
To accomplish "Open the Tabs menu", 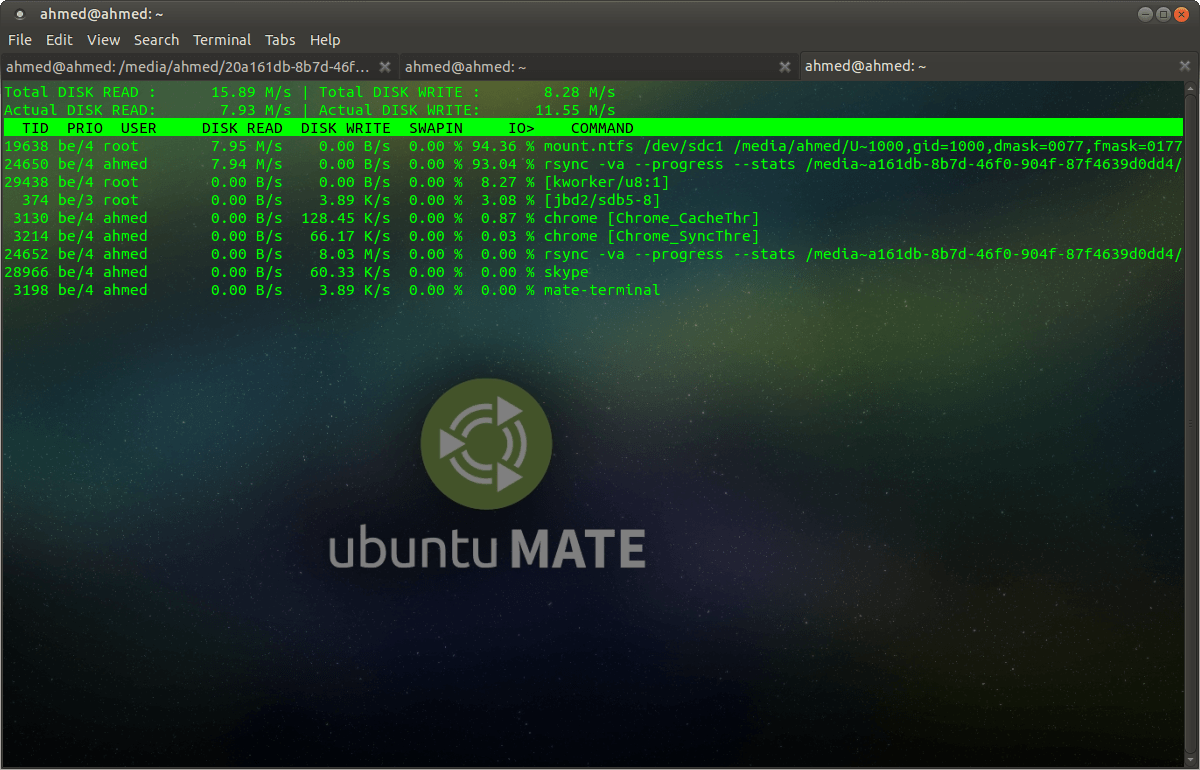I will click(280, 40).
